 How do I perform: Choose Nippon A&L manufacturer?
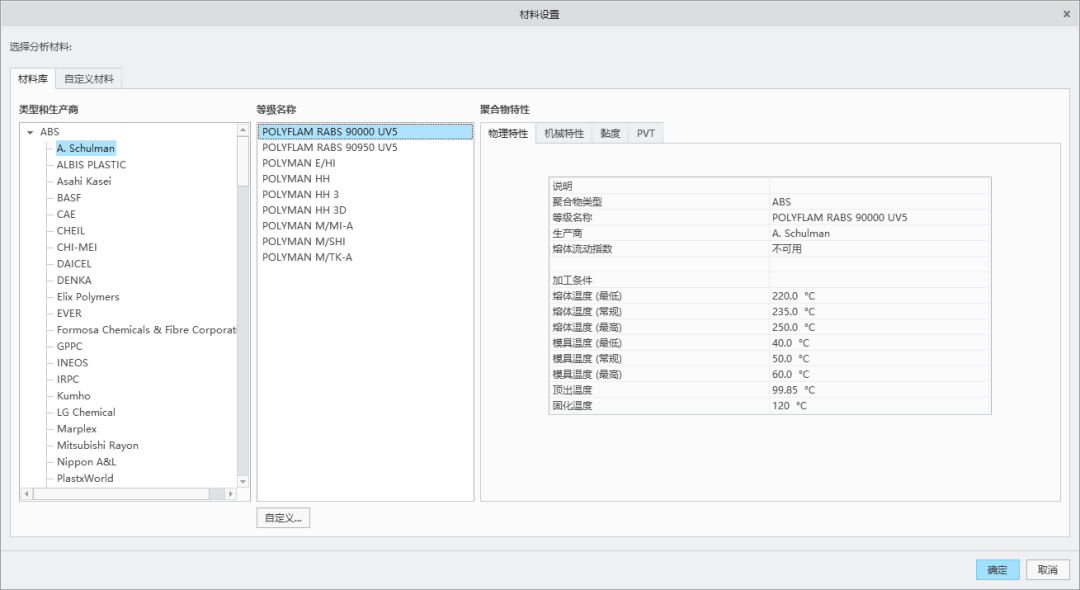point(86,462)
